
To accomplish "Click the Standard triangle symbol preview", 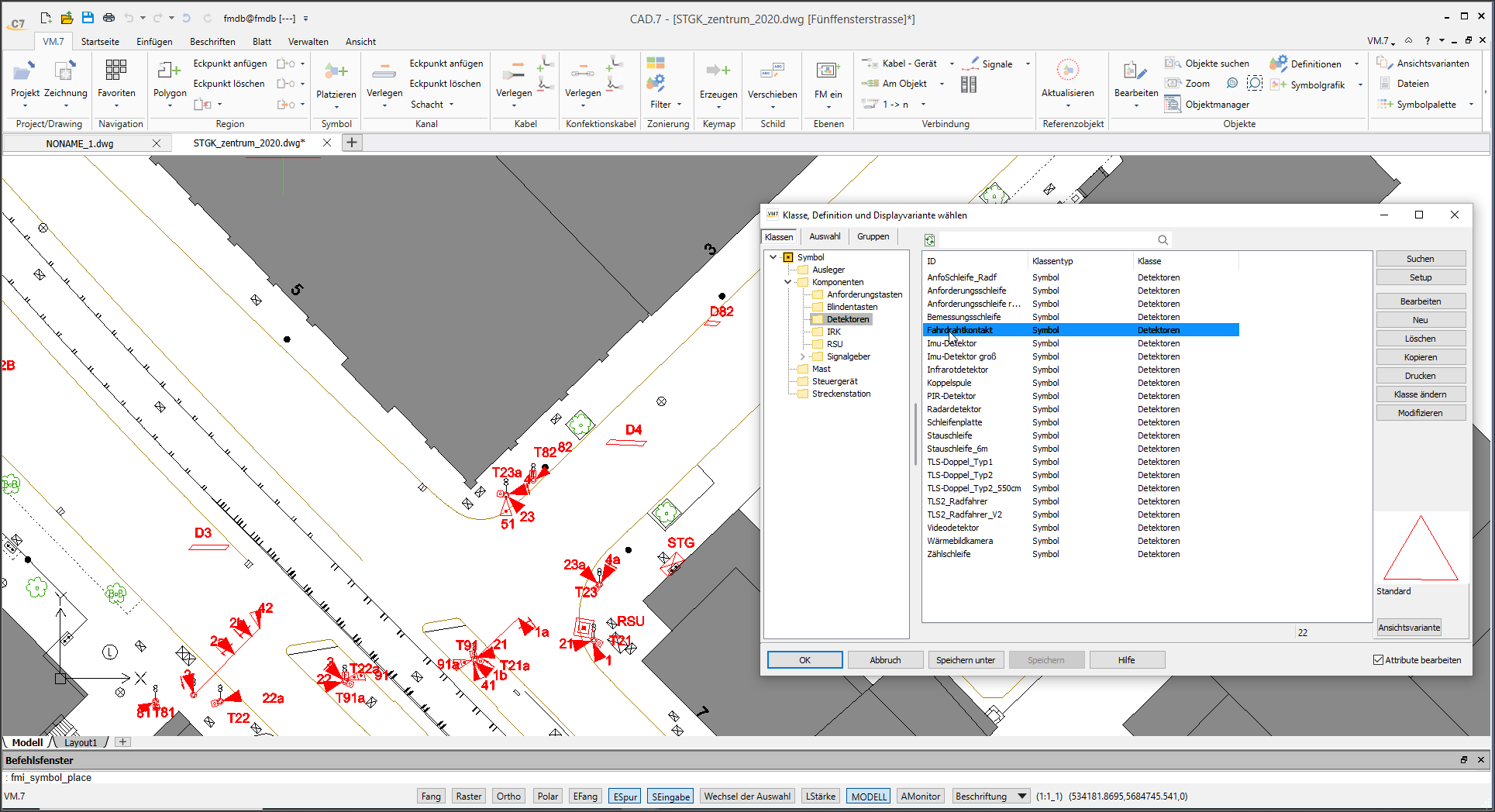I will (1421, 548).
